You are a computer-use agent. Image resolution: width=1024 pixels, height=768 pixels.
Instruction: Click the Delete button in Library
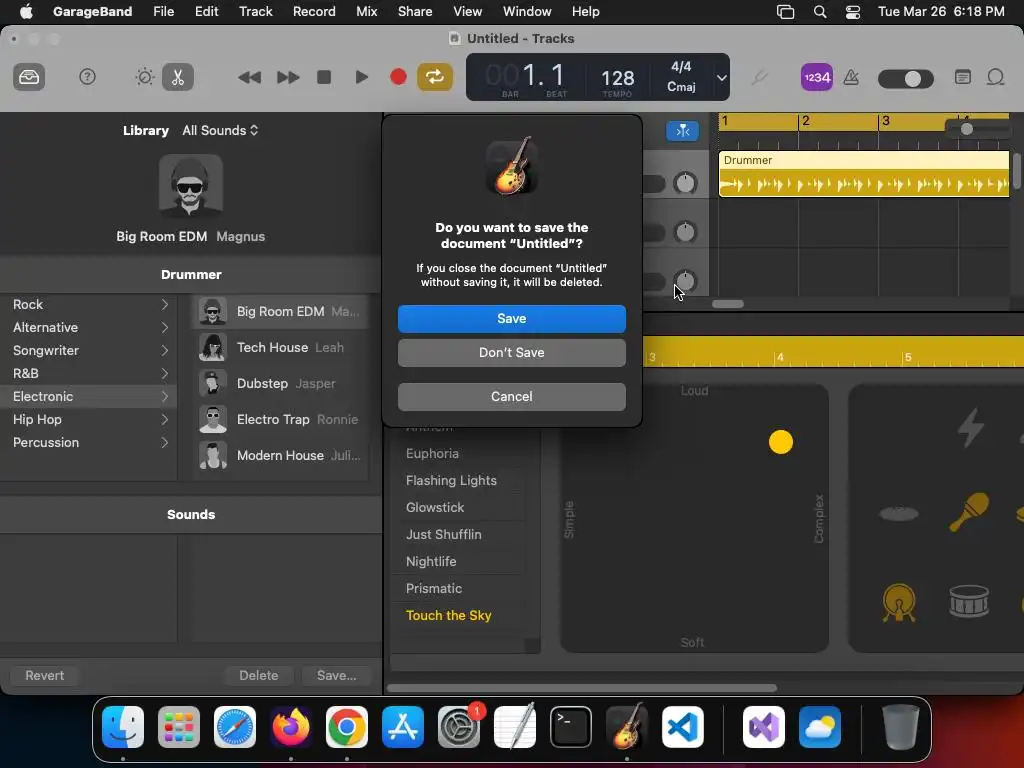point(259,675)
